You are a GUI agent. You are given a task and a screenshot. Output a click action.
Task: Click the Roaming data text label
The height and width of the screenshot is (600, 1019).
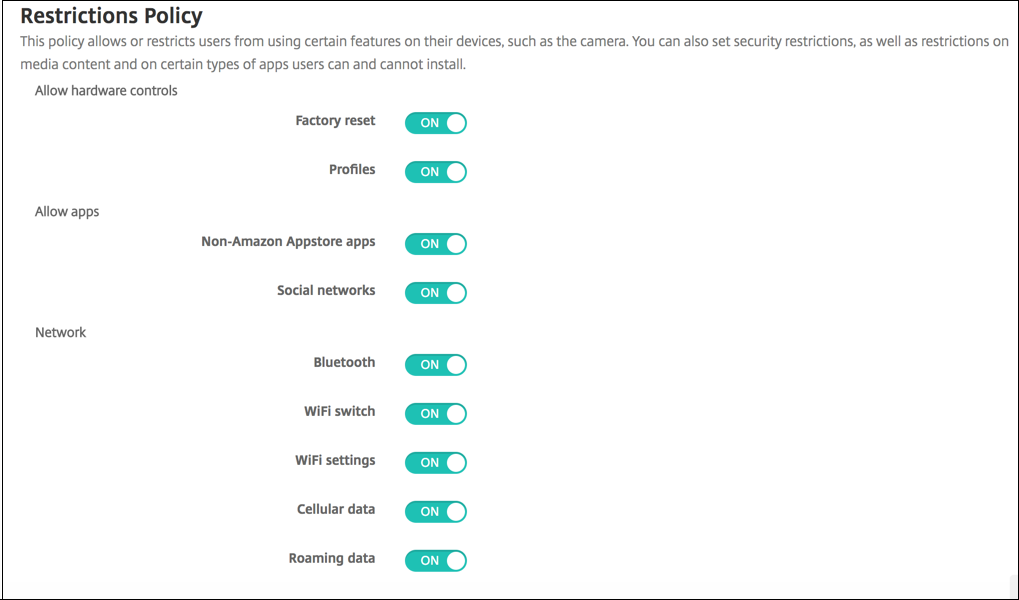tap(332, 559)
